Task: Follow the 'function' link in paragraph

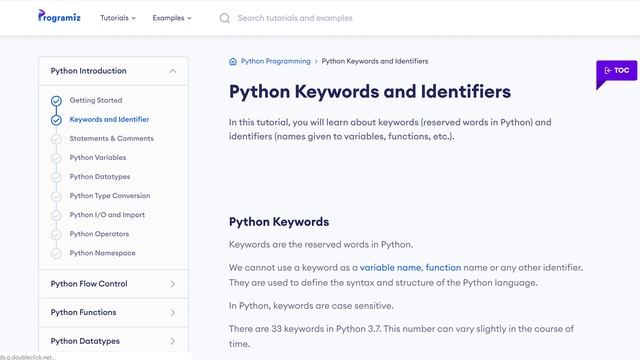Action: [443, 267]
